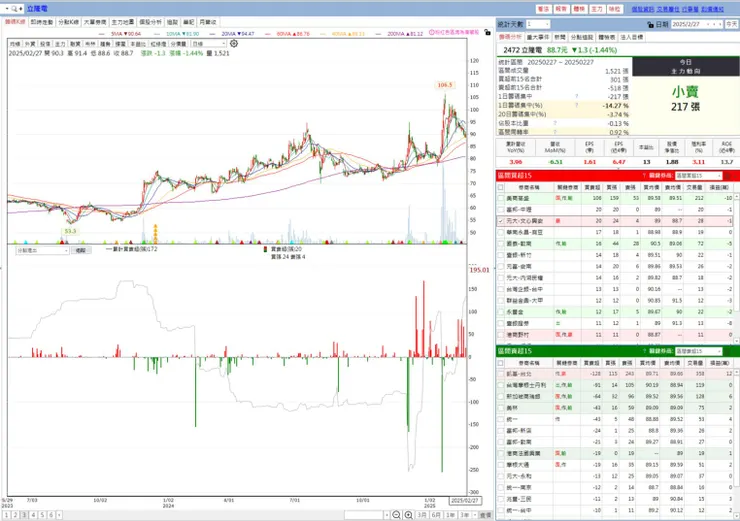Click the lock icon above the price chart
Screen dimensions: 740x521
pos(487,33)
